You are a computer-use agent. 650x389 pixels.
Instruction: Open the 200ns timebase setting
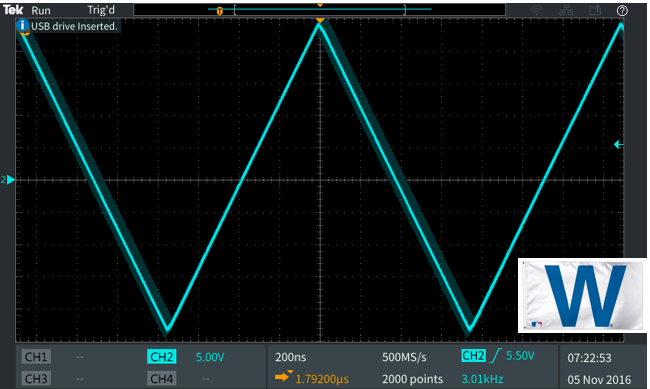pos(291,357)
